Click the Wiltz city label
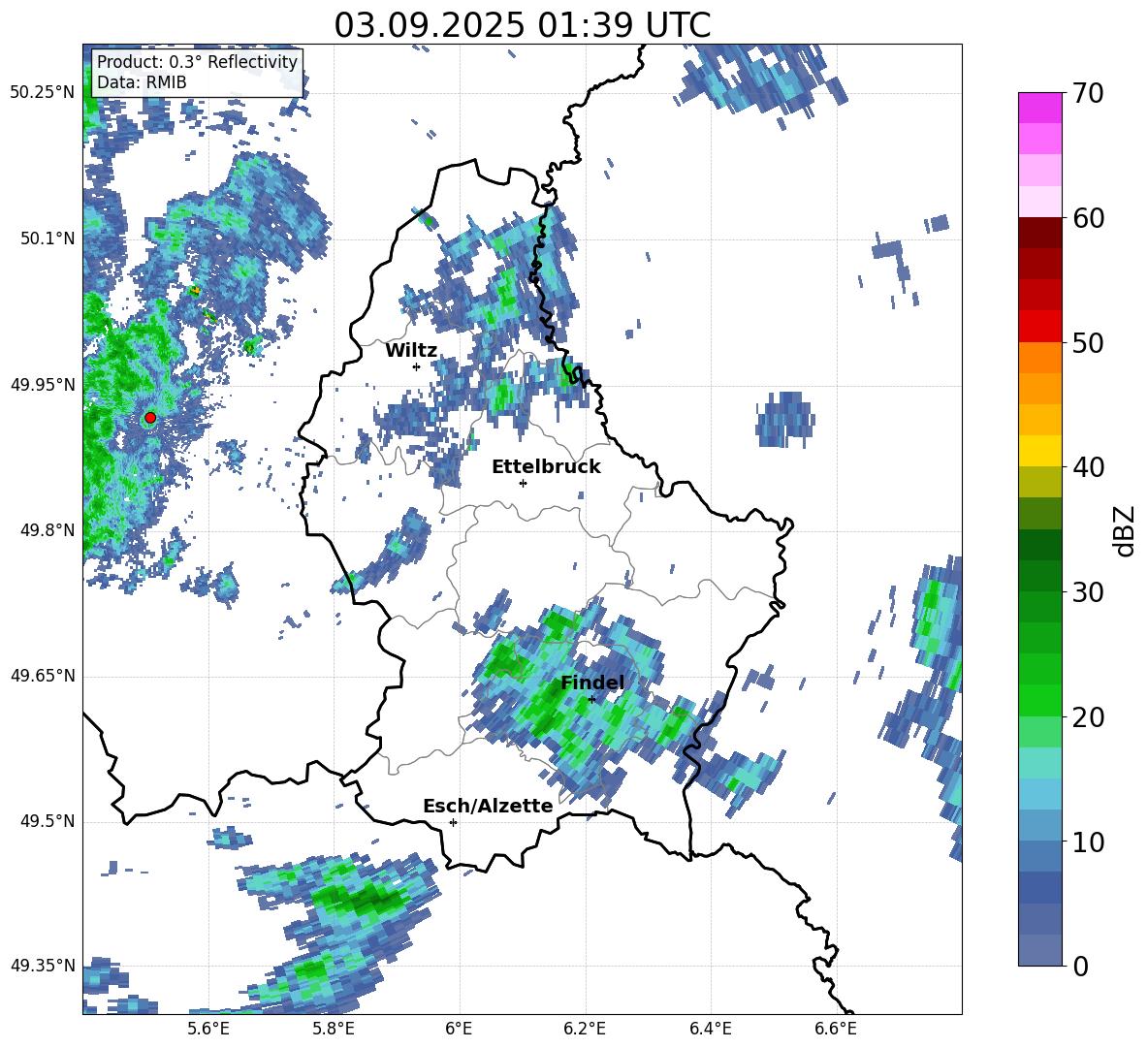Viewport: 1148px width, 1048px height. click(x=411, y=351)
